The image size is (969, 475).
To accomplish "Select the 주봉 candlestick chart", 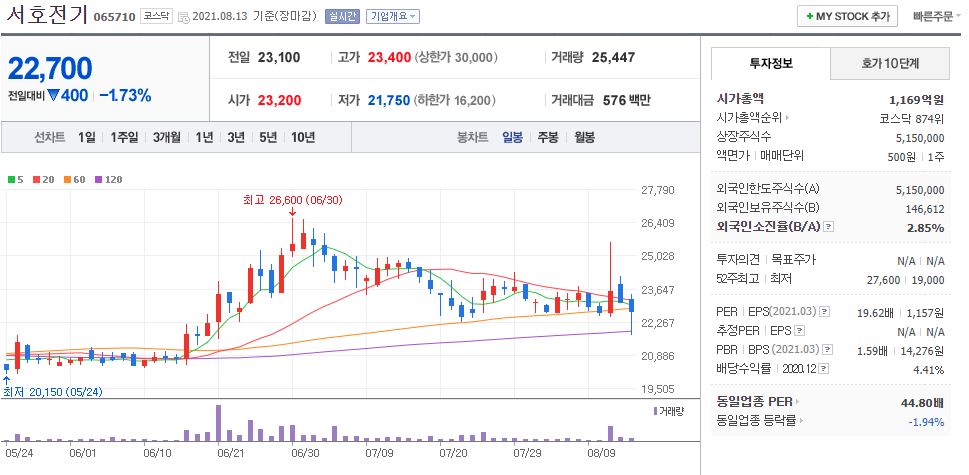I will pyautogui.click(x=548, y=137).
